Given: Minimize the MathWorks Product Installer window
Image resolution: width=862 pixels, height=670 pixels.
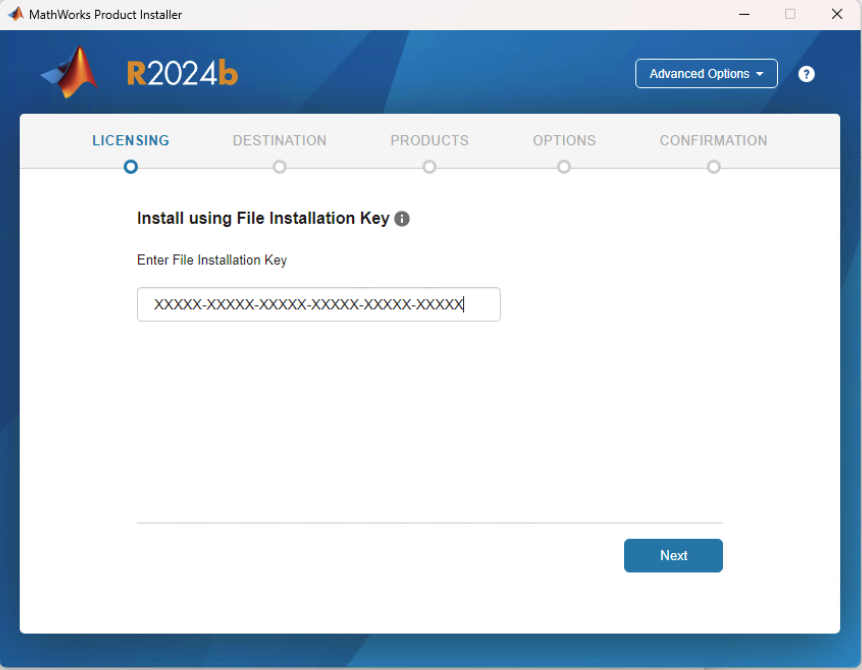Looking at the screenshot, I should click(x=744, y=14).
